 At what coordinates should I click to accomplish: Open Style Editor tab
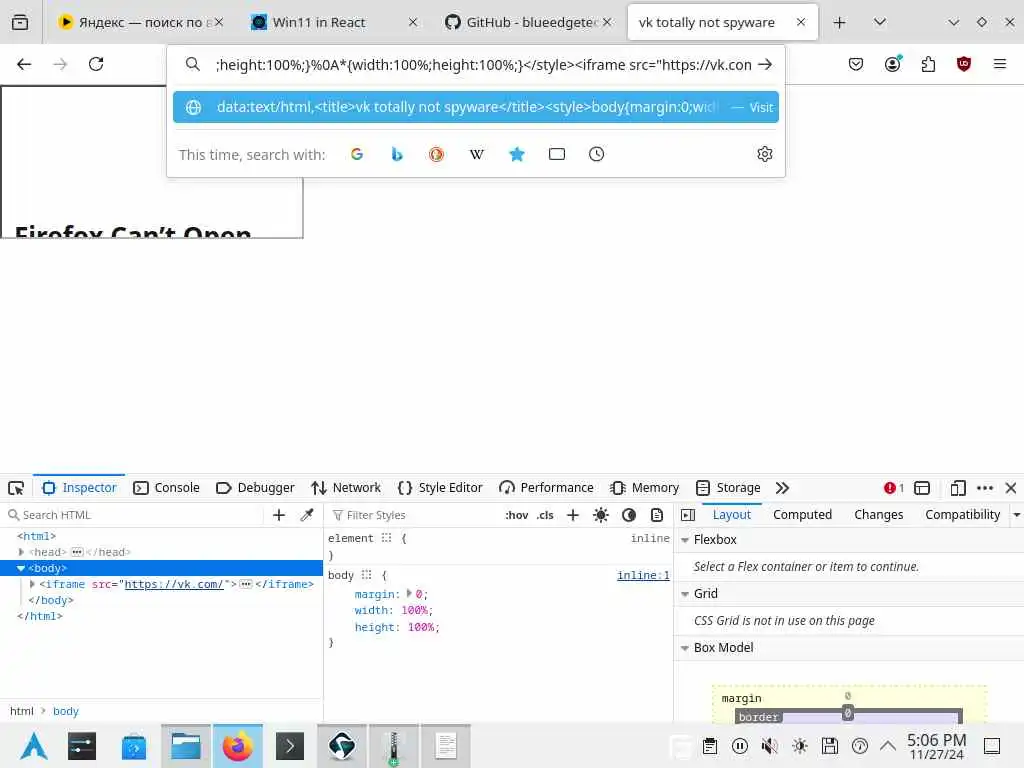440,488
